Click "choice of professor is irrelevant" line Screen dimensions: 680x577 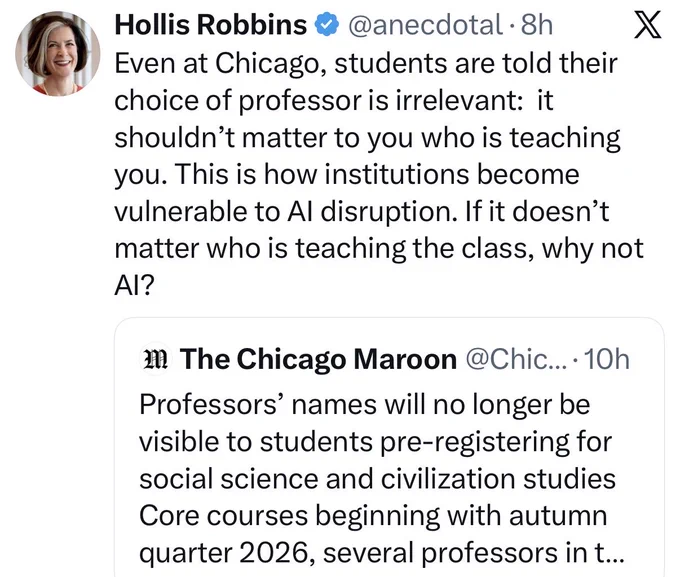click(x=318, y=101)
